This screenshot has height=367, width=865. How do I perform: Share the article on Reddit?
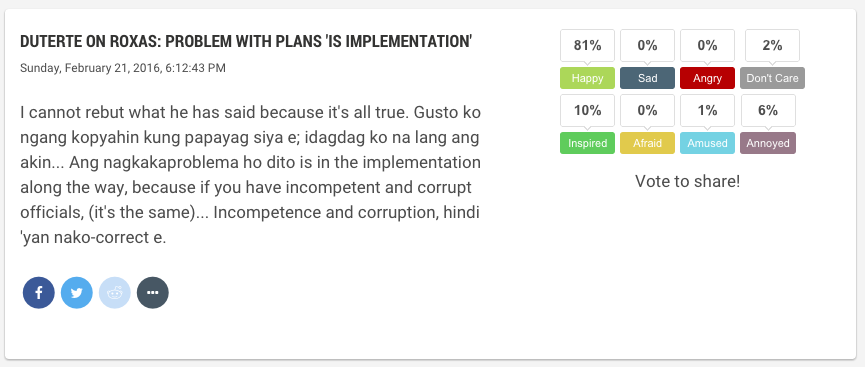(115, 292)
